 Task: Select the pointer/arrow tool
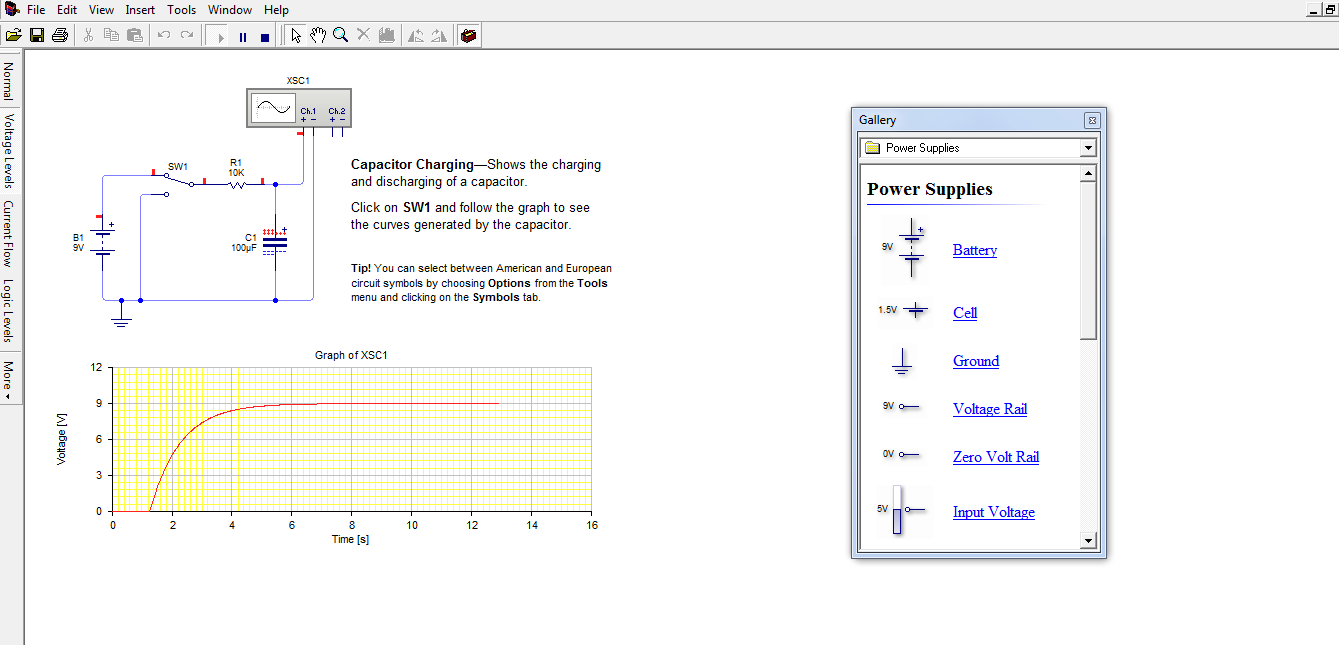coord(295,35)
